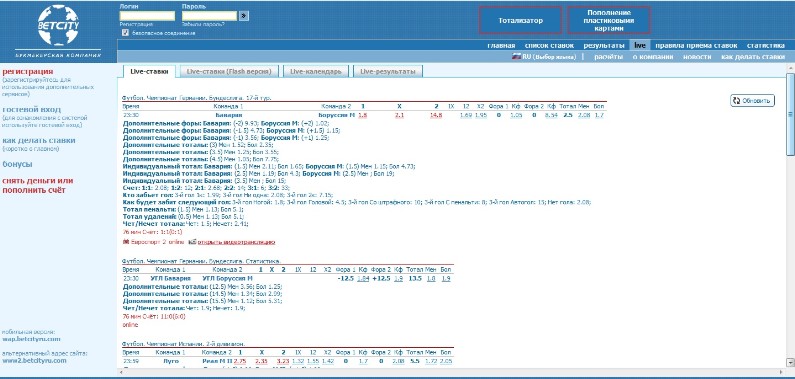Click the vertical scrollbar down arrow
The height and width of the screenshot is (379, 795).
[x=790, y=362]
